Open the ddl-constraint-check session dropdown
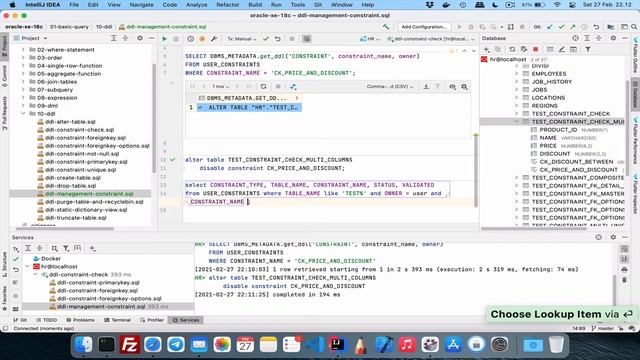This screenshot has height=360, width=640. point(431,39)
